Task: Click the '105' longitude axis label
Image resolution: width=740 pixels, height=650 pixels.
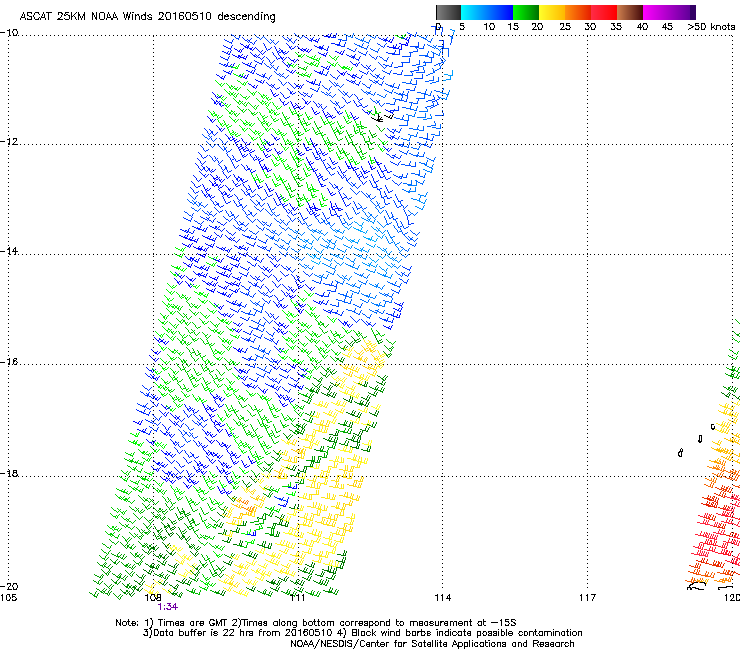Action: (x=8, y=598)
